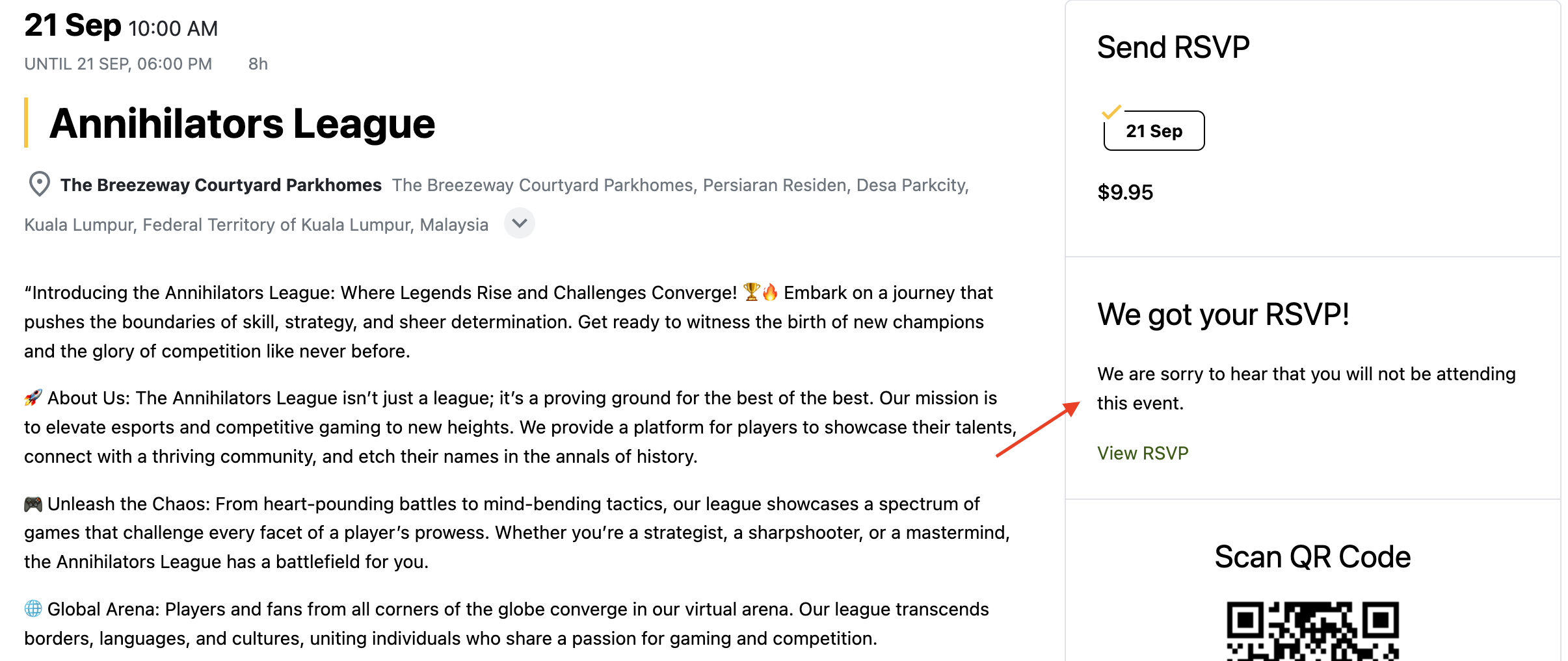Click the yellow checkmark on the date chip

(x=1111, y=112)
